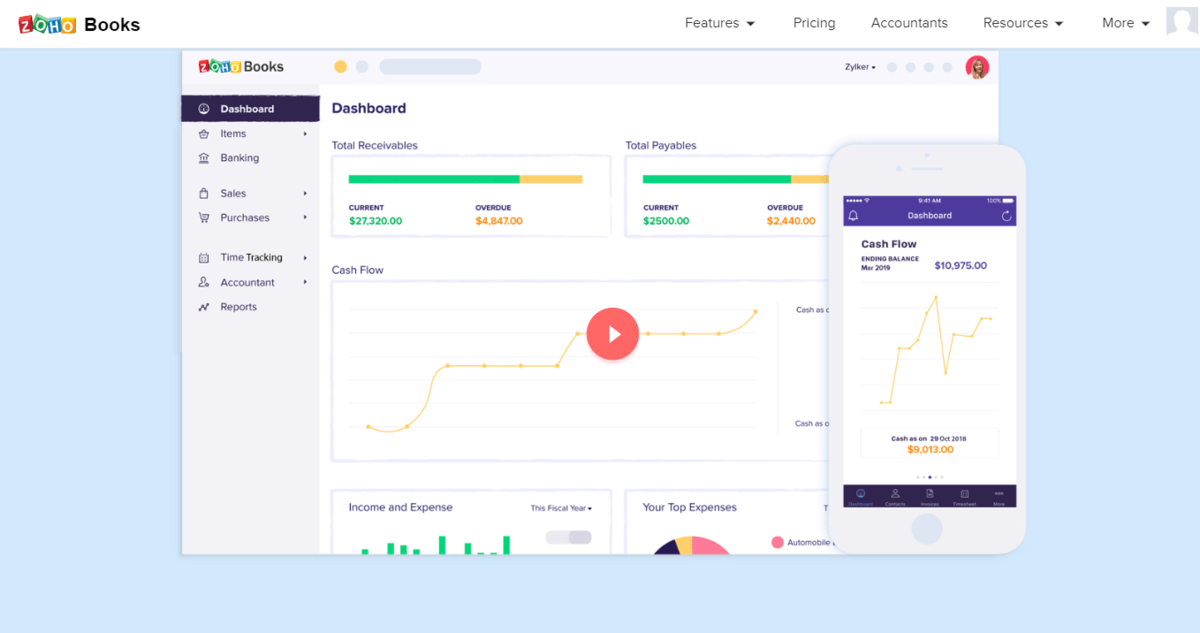Click the pink Automobile legend dot
Image resolution: width=1200 pixels, height=633 pixels.
coord(777,542)
